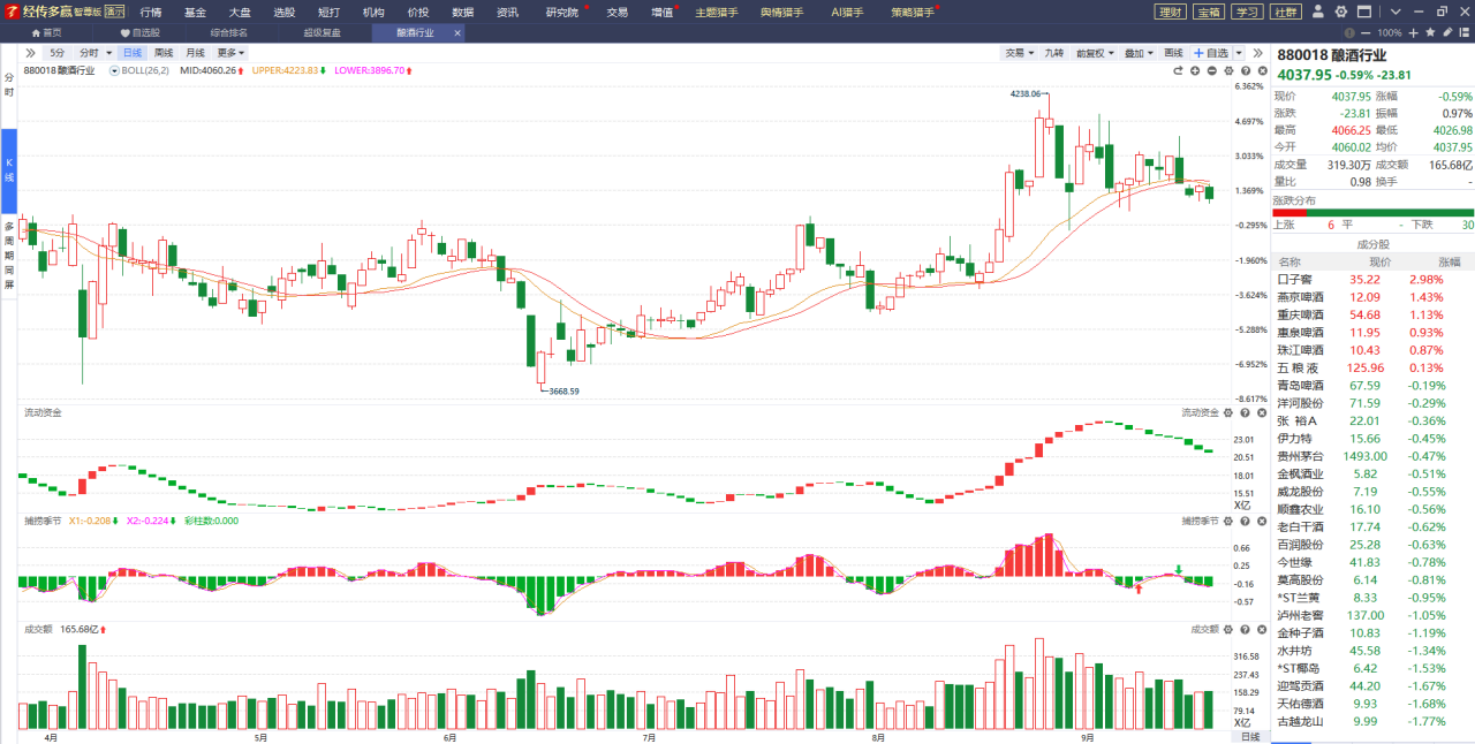Collapse left period toolbar with double chevron
Screen dimensions: 1475x745
pos(30,52)
